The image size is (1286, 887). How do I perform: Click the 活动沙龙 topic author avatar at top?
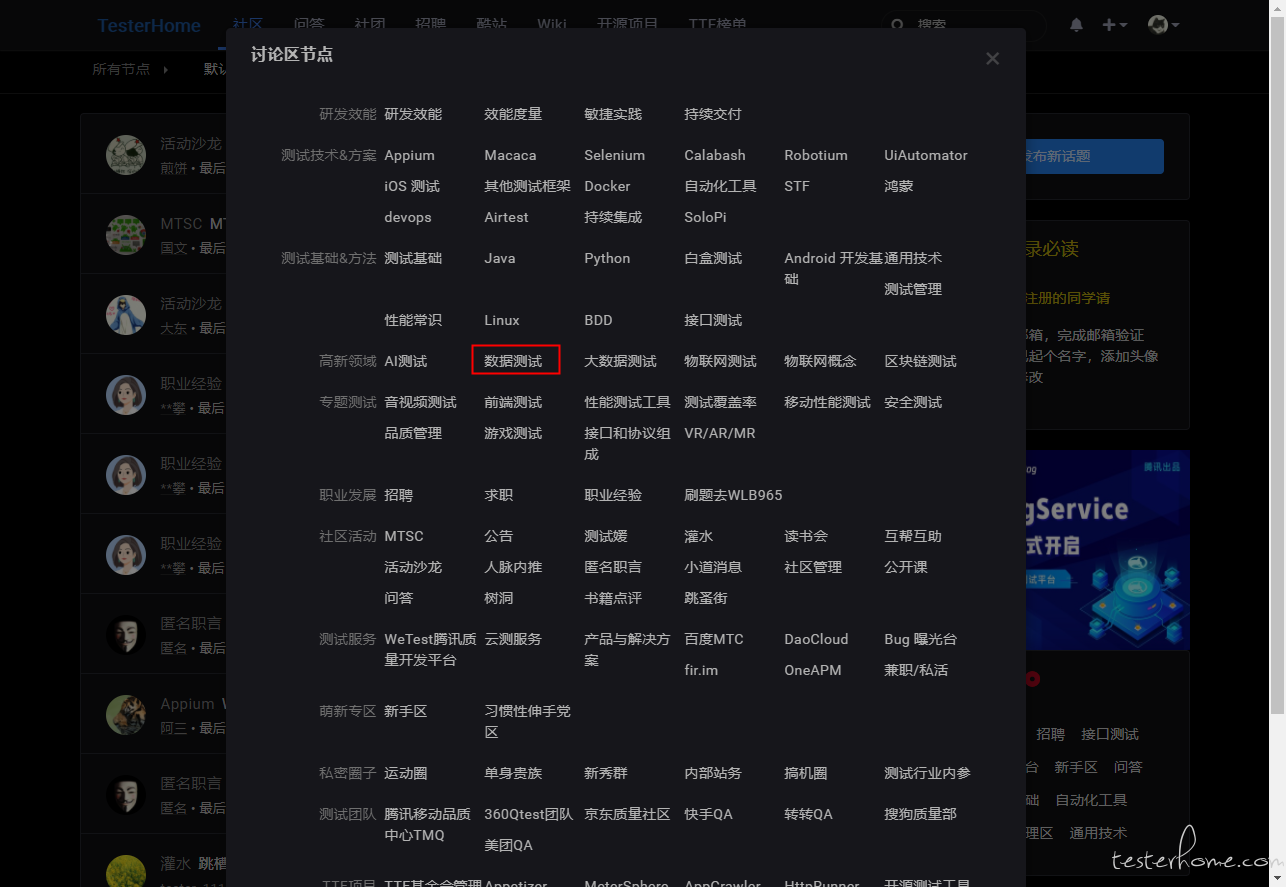[126, 155]
